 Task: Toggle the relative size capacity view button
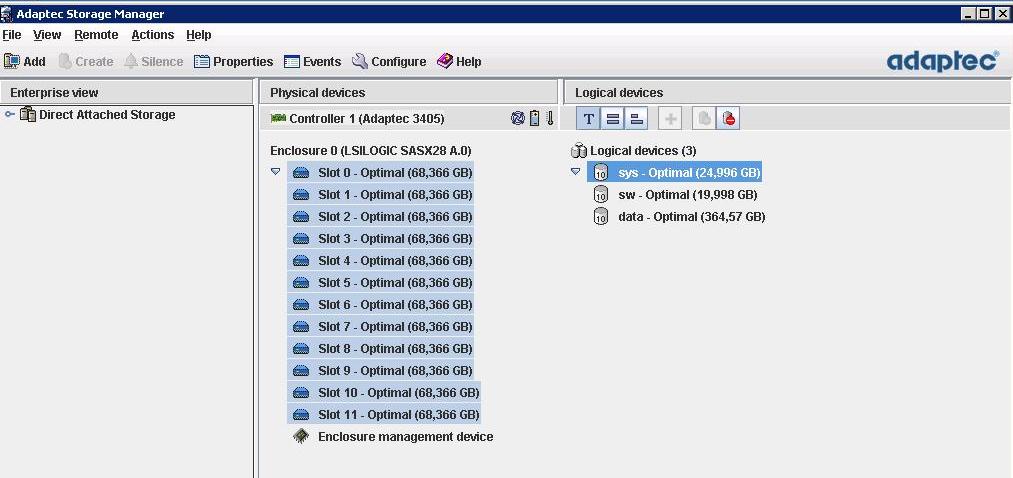637,119
